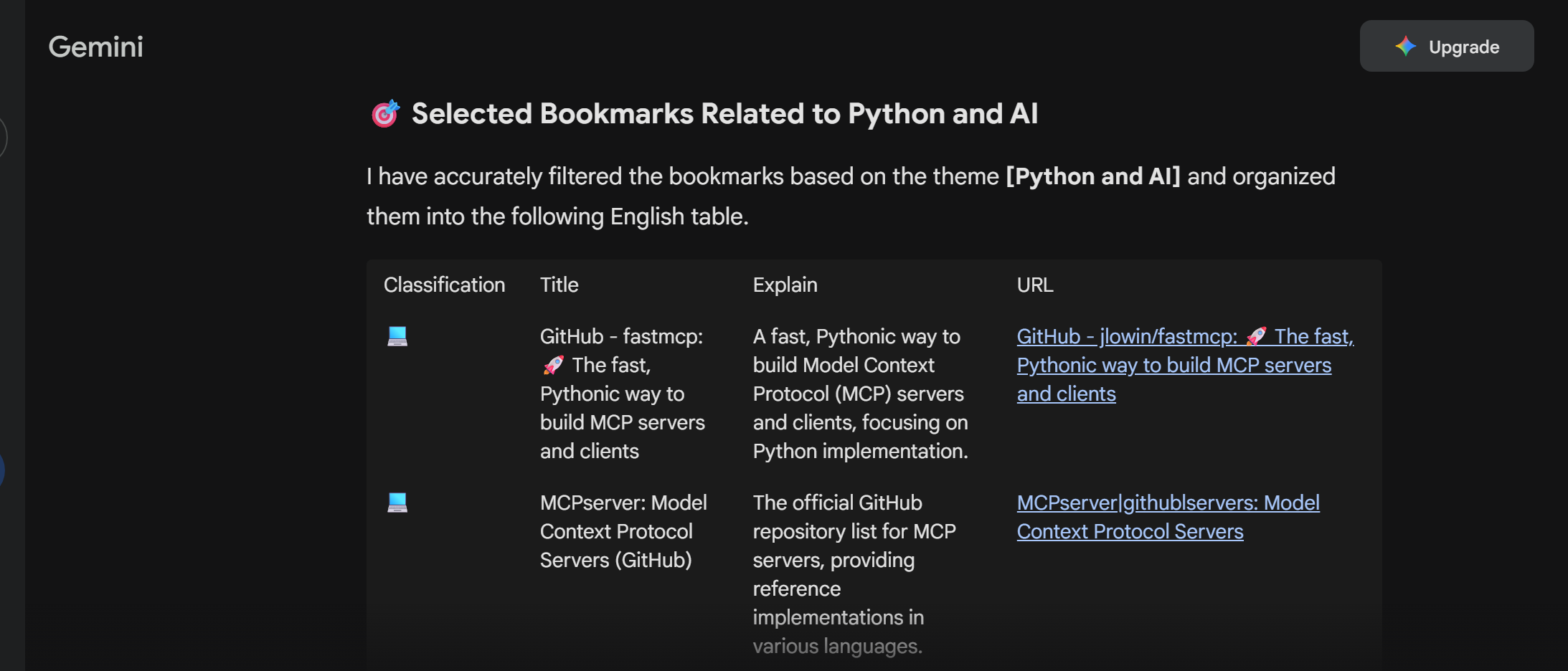Click the partially visible circular icon at left edge
The width and height of the screenshot is (1568, 671).
pos(3,137)
